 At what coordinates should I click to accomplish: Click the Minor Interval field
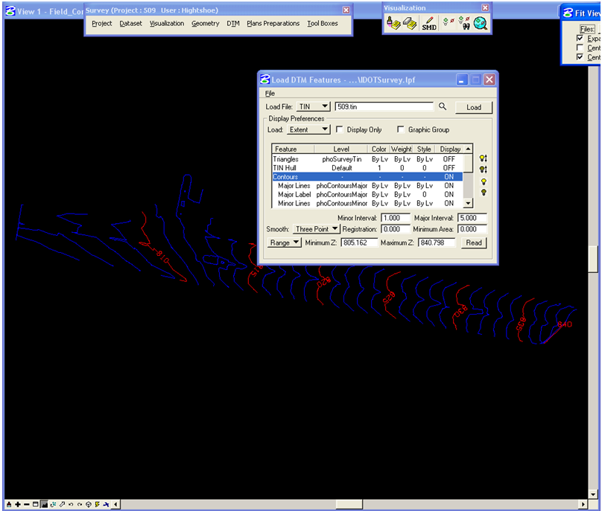click(x=395, y=218)
